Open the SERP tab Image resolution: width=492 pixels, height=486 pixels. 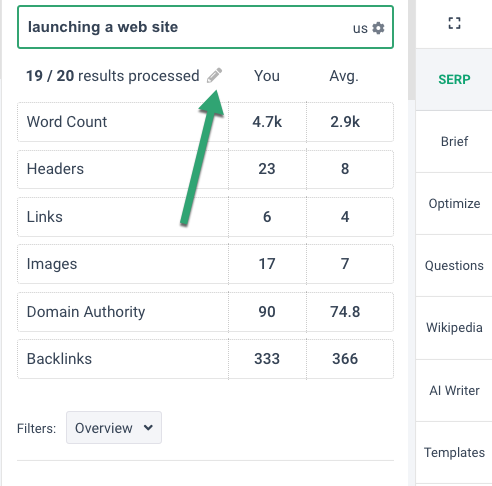[x=454, y=79]
